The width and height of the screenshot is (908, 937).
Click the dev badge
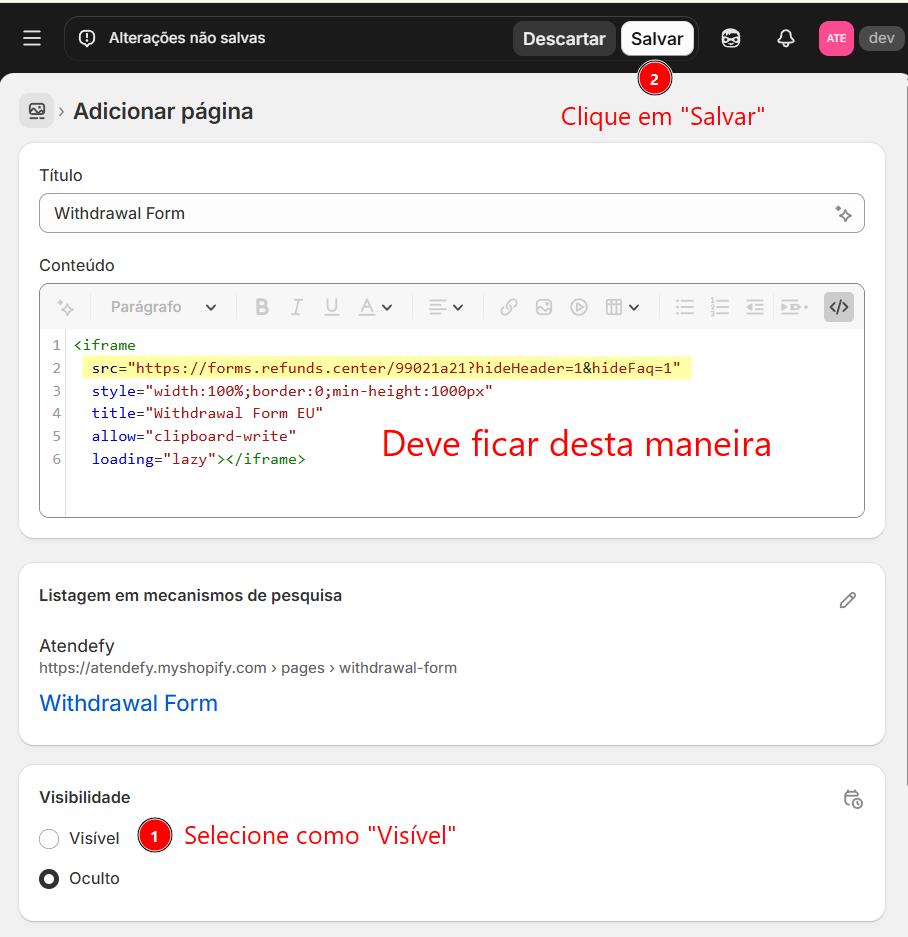(x=881, y=38)
